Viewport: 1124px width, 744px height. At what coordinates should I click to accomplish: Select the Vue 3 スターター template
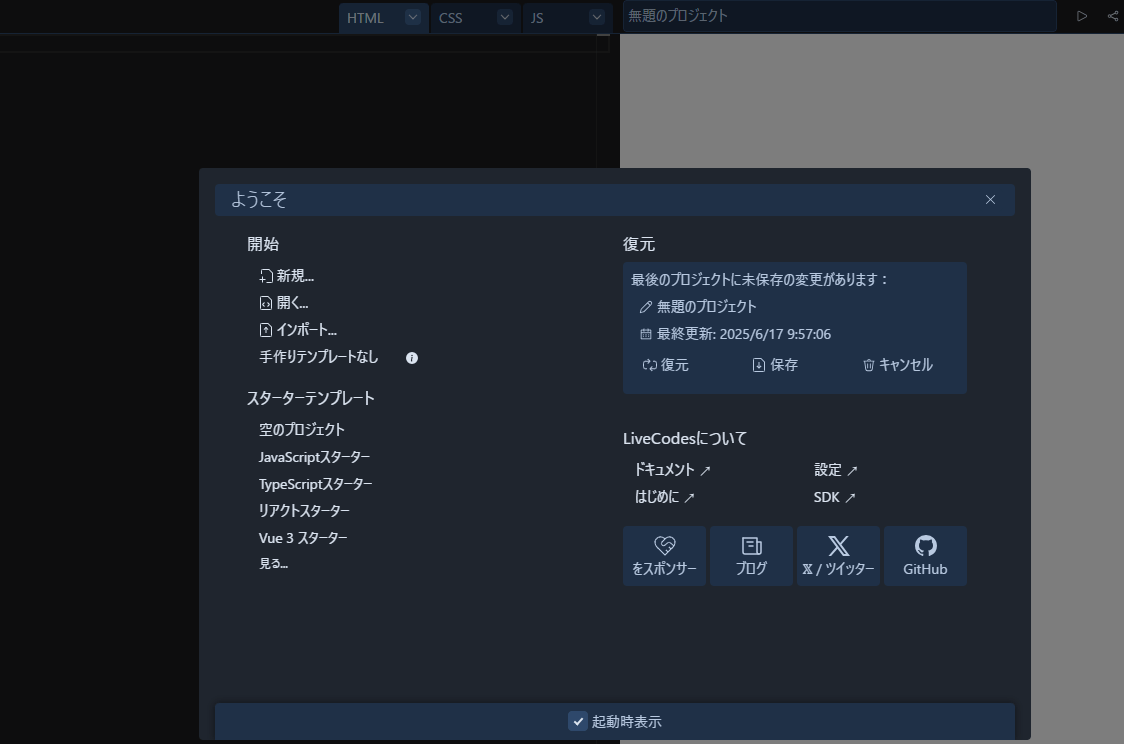303,538
